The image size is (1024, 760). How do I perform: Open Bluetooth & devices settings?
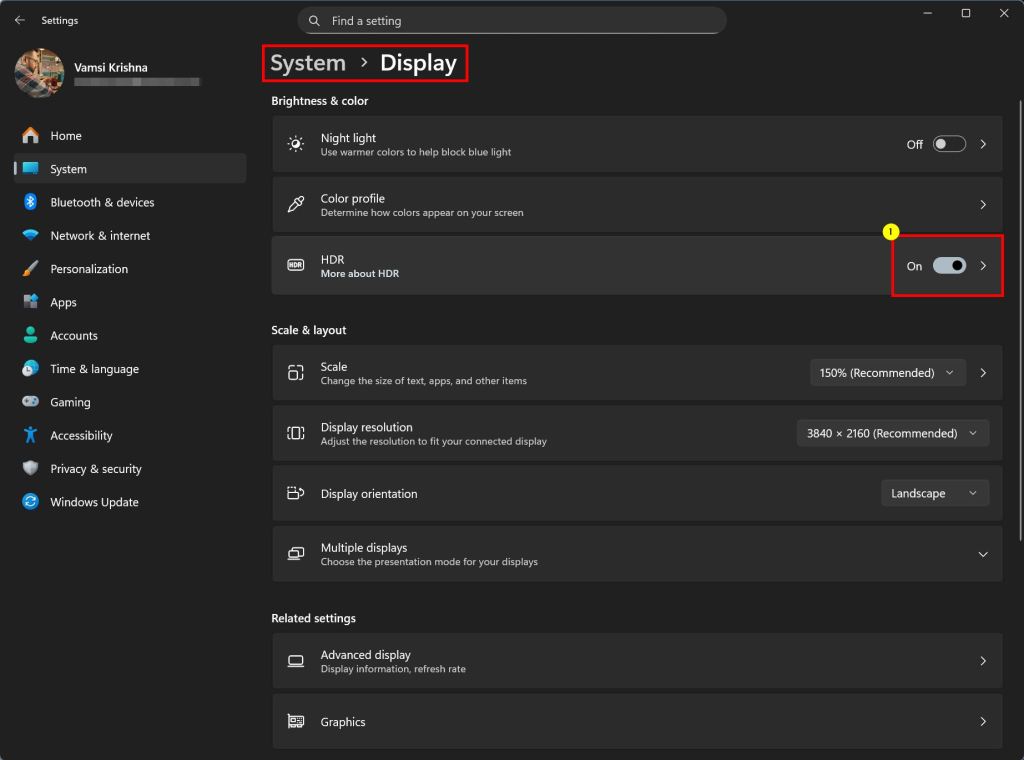[x=130, y=202]
